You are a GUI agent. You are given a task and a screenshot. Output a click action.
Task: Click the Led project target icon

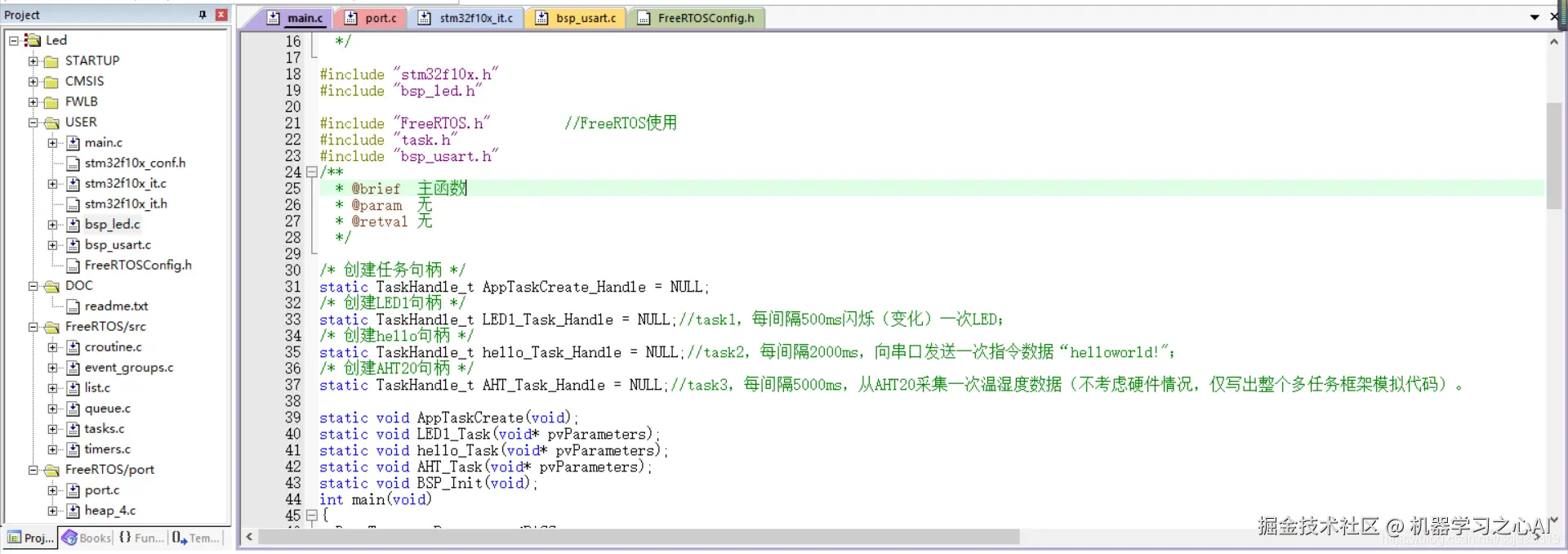(33, 40)
